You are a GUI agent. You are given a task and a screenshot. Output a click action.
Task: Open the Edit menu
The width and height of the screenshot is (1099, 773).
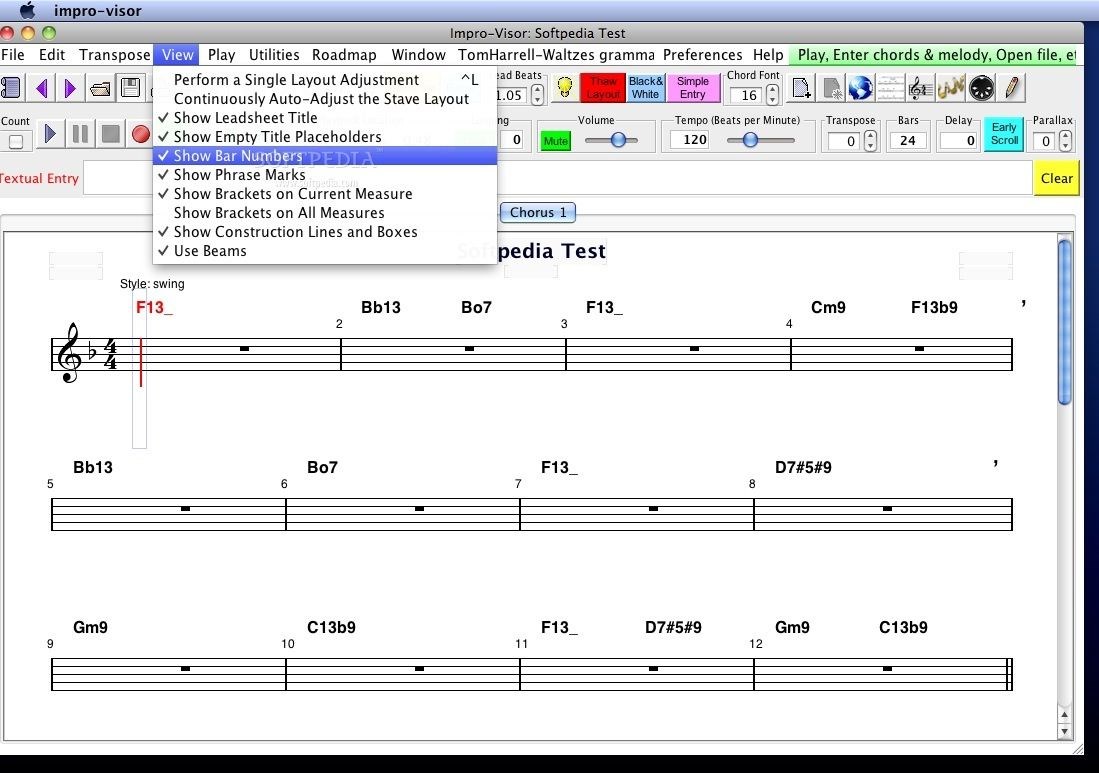[x=52, y=55]
